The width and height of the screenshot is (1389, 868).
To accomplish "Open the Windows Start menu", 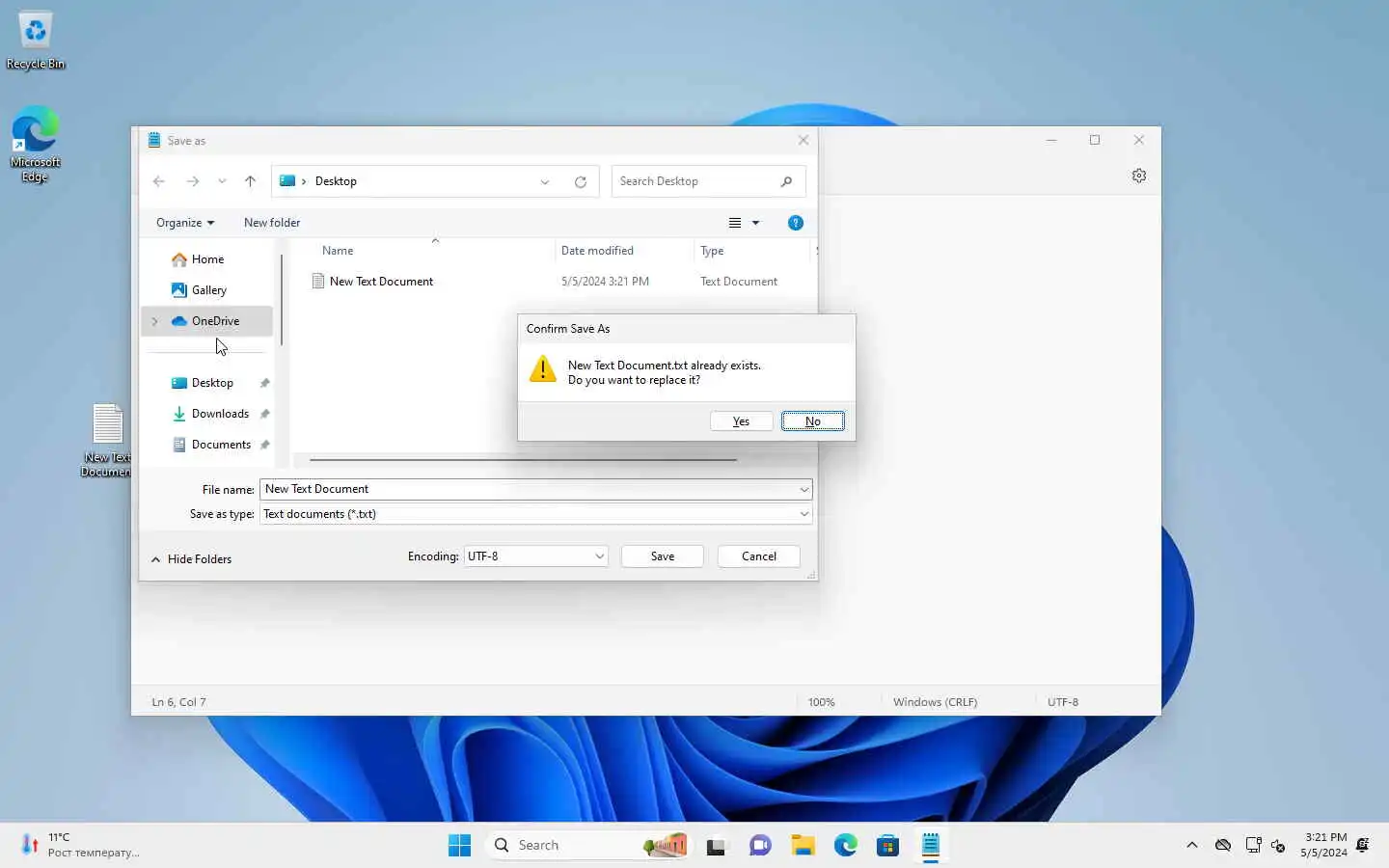I will 459,846.
